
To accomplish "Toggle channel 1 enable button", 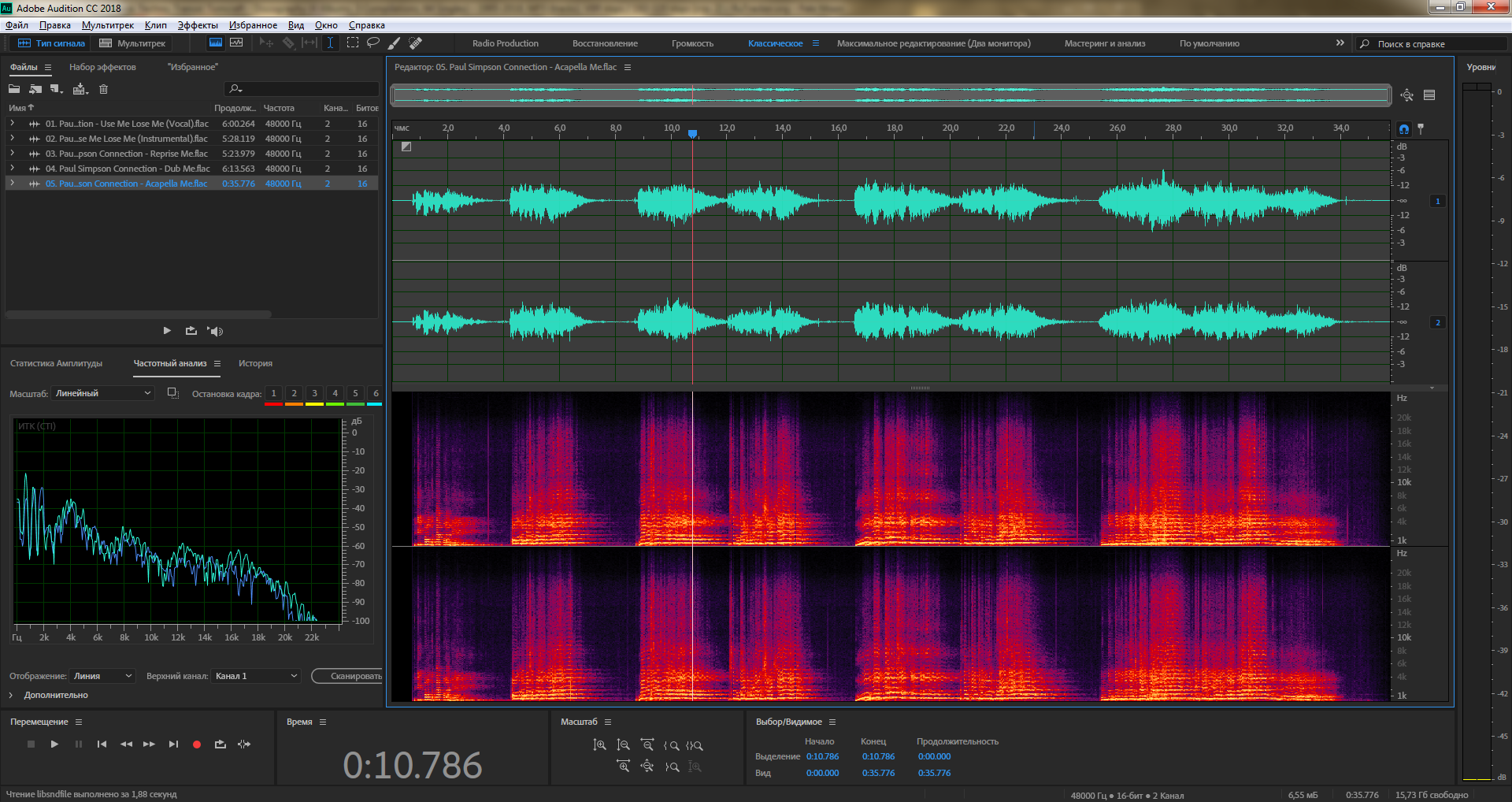I will pos(1438,201).
